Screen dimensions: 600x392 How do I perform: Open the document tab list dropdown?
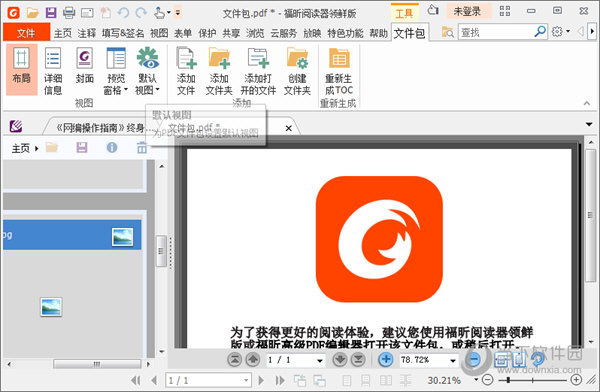point(589,124)
